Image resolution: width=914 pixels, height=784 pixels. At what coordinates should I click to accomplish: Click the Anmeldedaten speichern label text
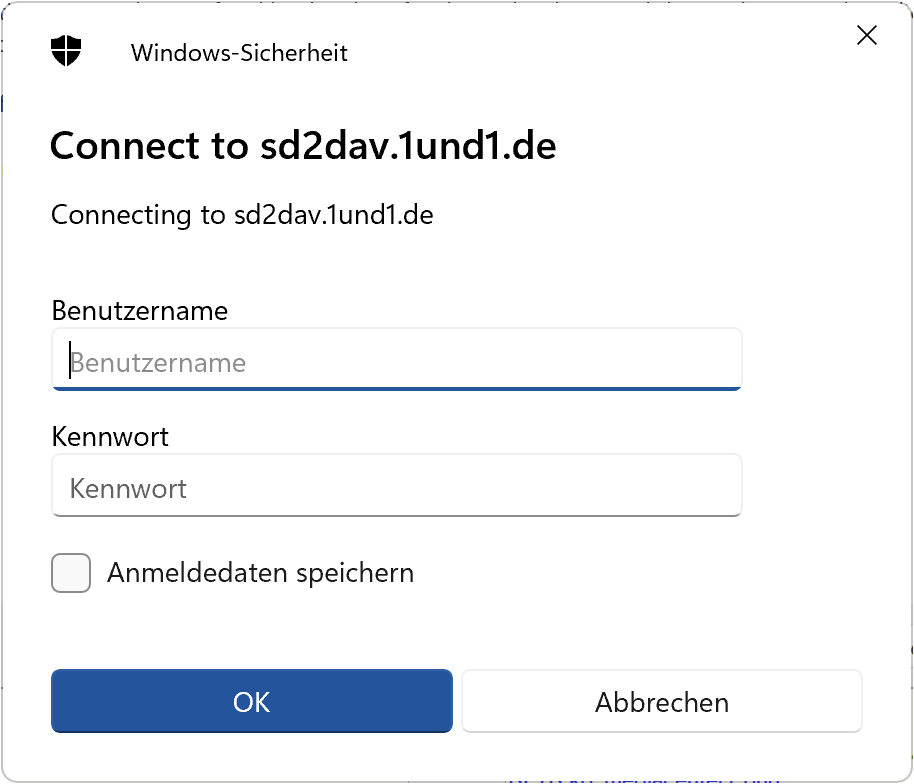point(262,572)
